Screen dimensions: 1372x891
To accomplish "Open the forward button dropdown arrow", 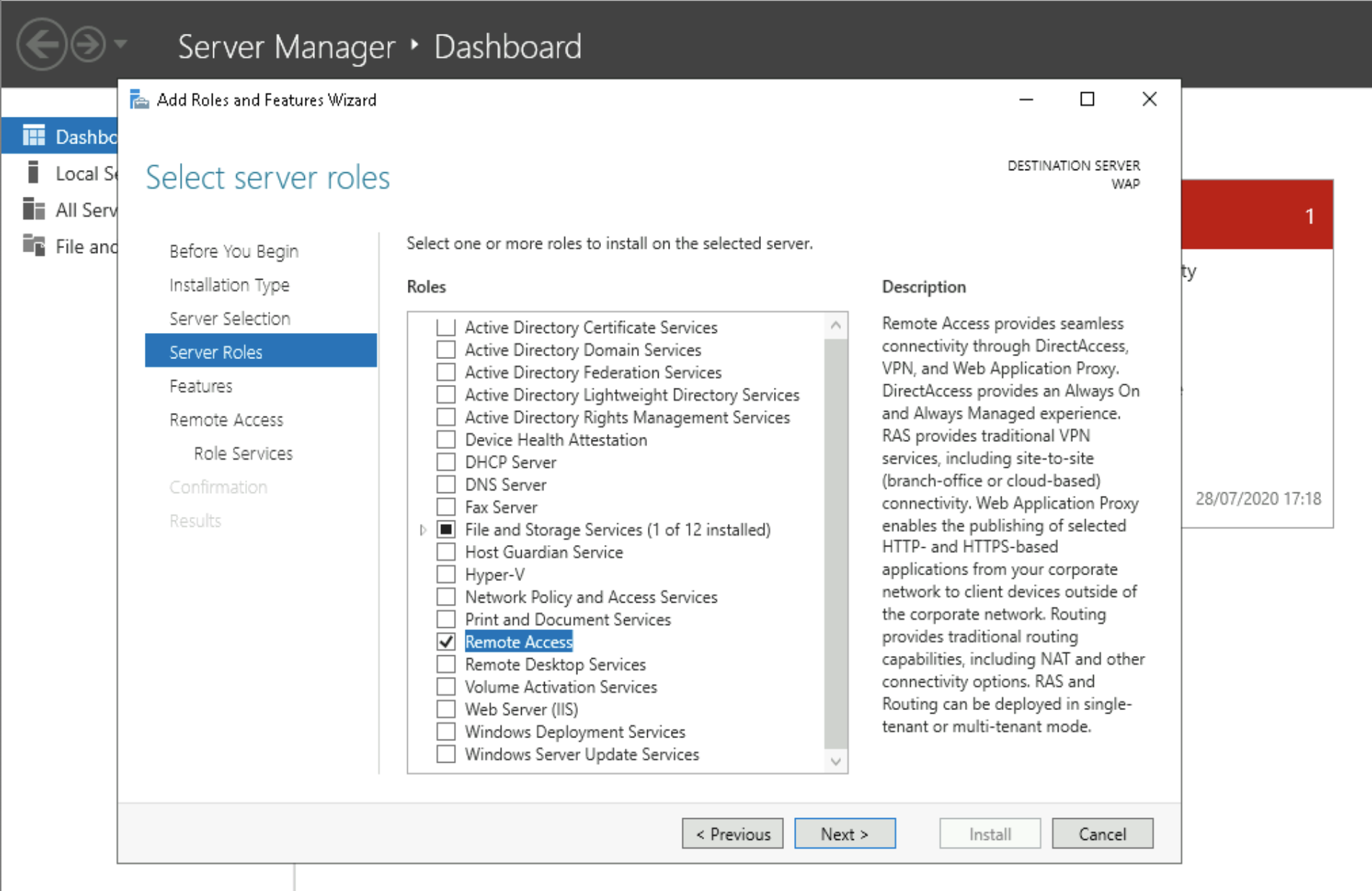I will tap(120, 44).
